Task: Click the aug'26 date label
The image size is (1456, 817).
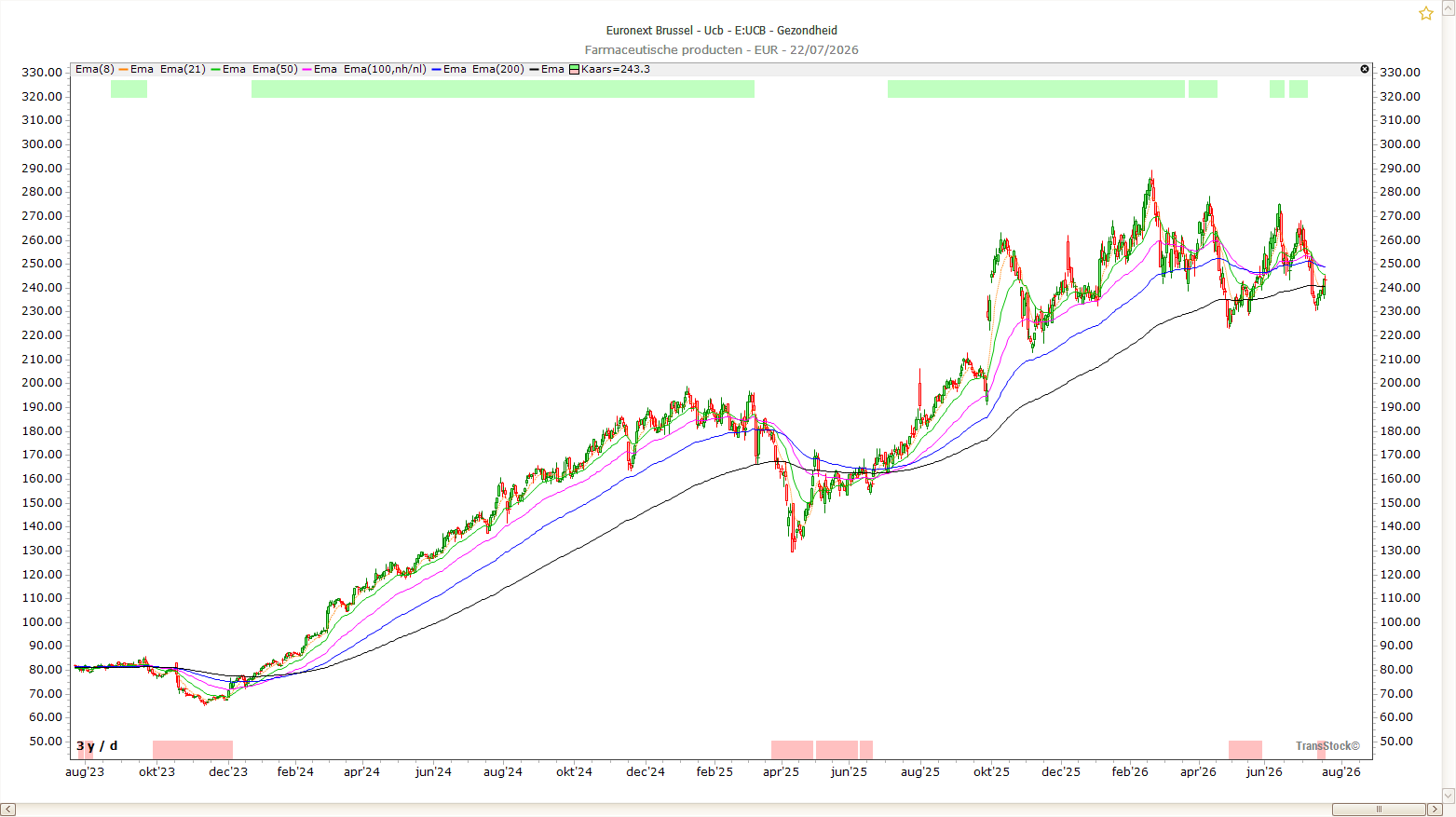Action: pyautogui.click(x=1340, y=771)
